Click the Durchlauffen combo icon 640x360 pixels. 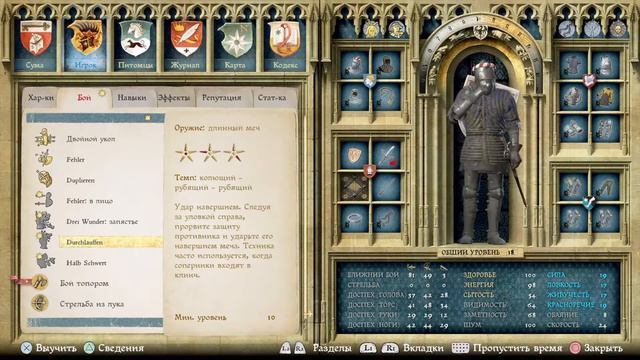pyautogui.click(x=44, y=240)
